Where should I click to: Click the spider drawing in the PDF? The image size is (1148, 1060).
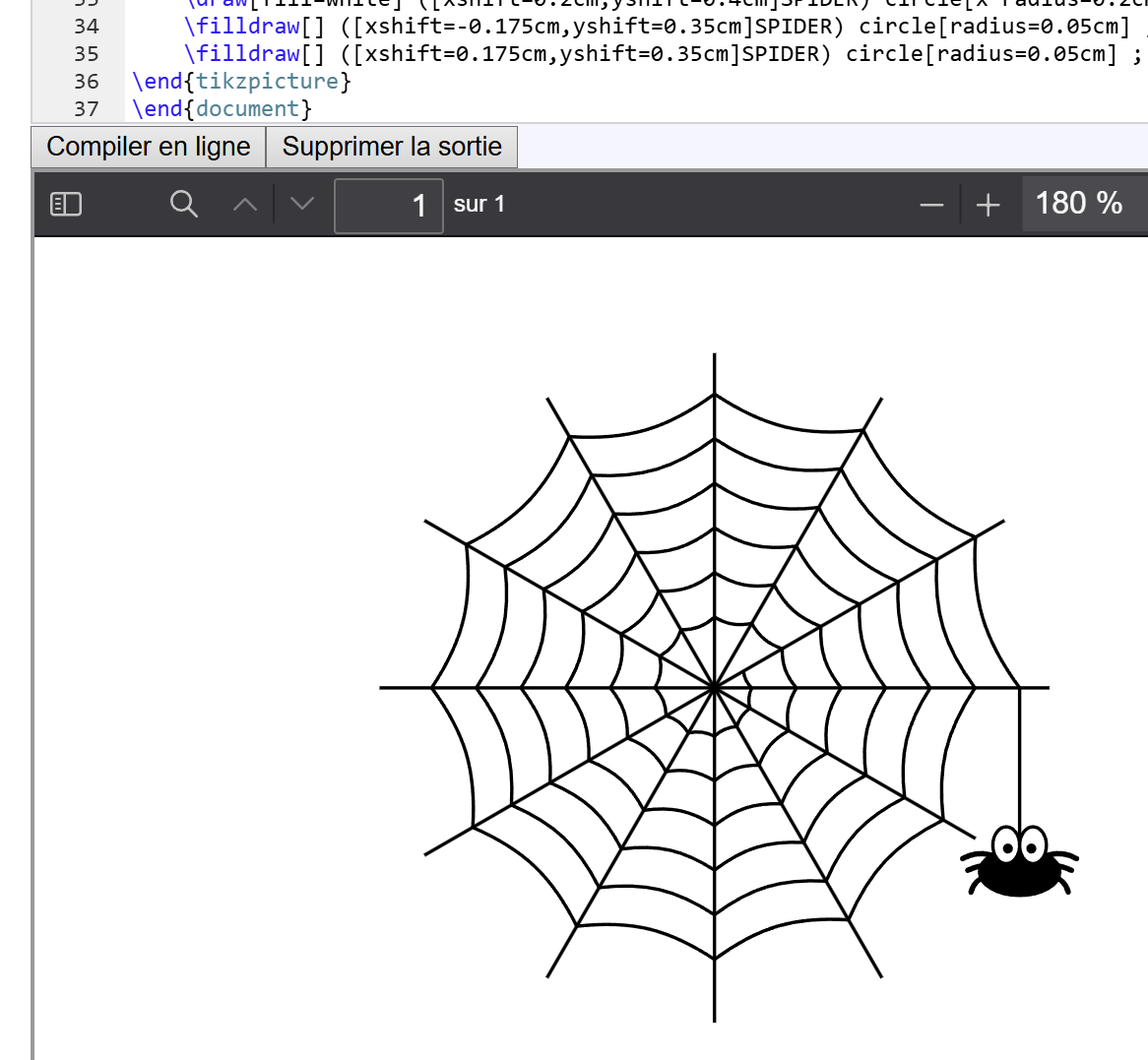click(x=1019, y=861)
